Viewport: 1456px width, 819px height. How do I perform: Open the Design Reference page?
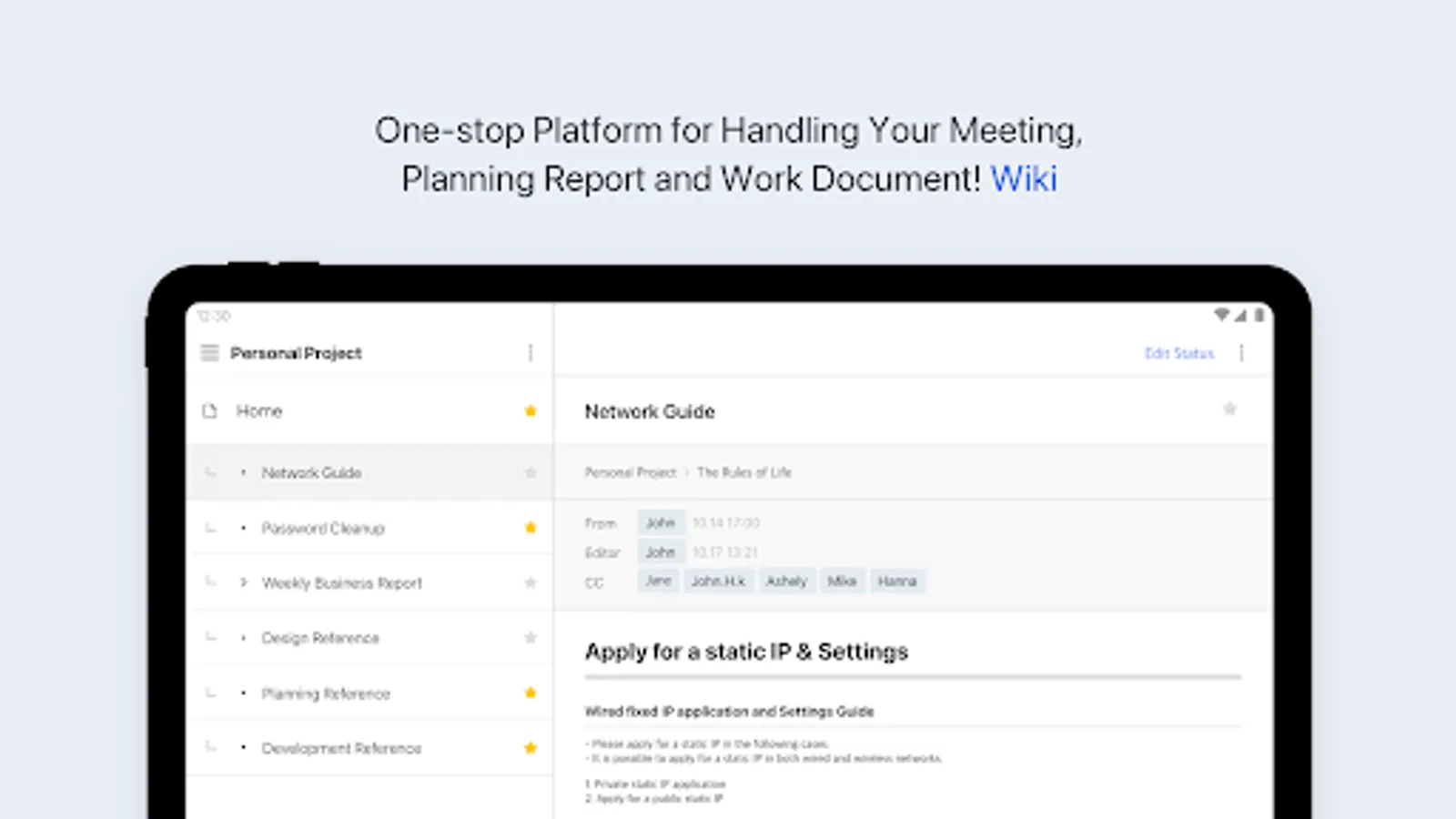pos(320,638)
